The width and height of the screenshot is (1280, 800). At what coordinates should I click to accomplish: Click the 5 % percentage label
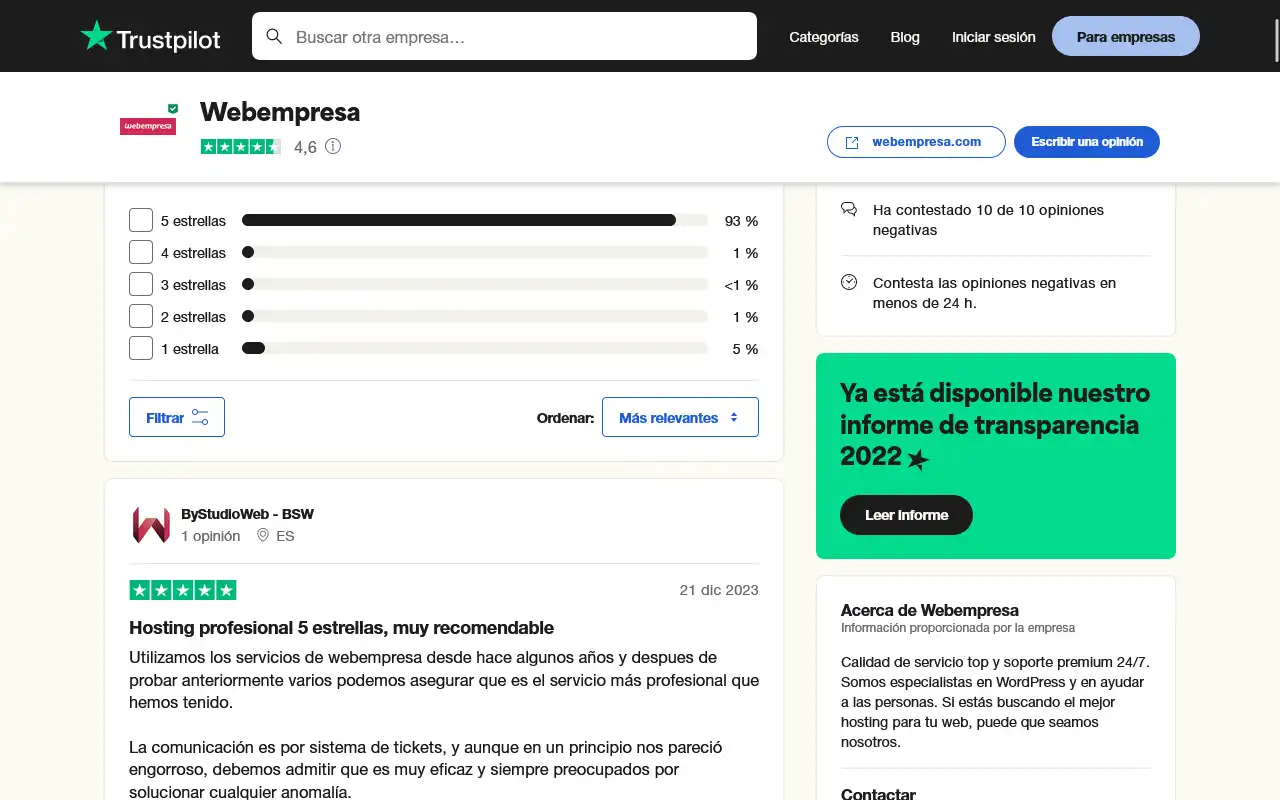pos(745,349)
